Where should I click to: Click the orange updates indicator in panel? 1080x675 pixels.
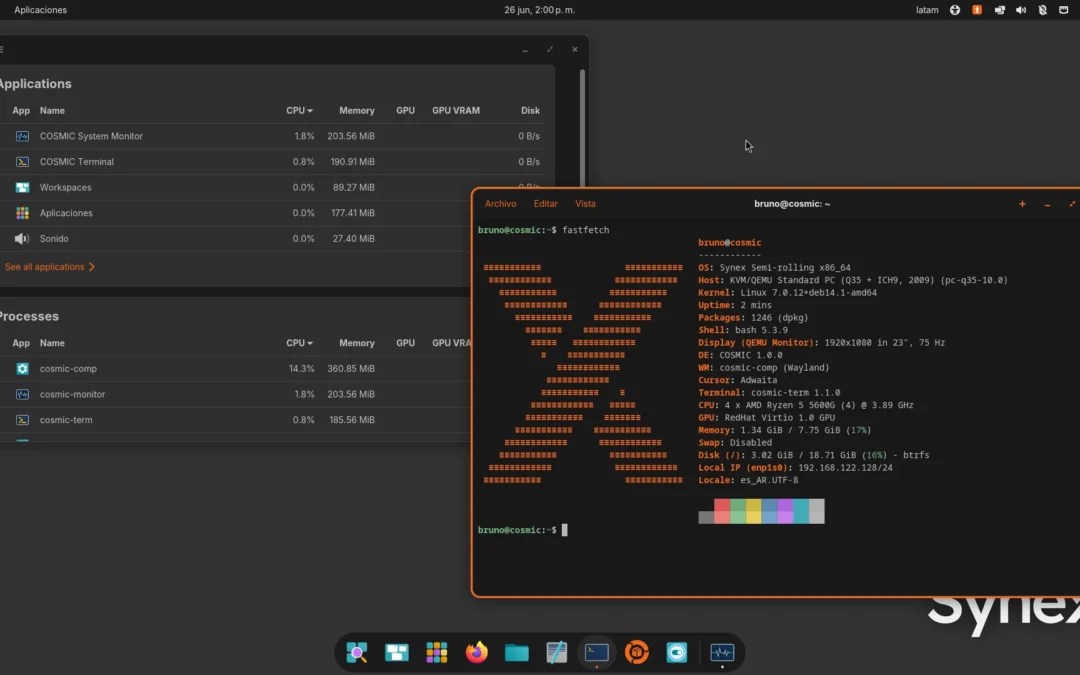(x=977, y=10)
